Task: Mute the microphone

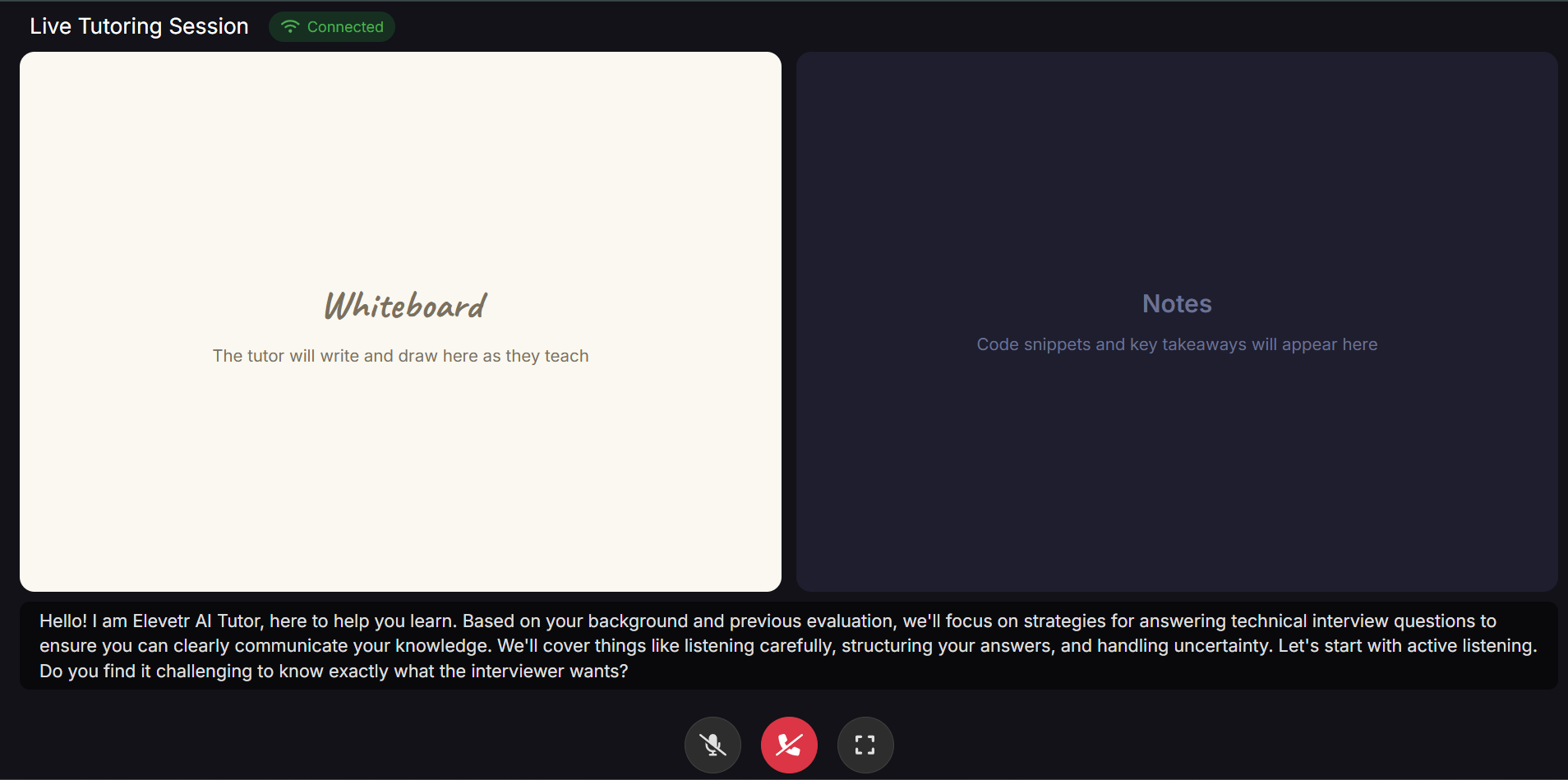Action: coord(713,745)
